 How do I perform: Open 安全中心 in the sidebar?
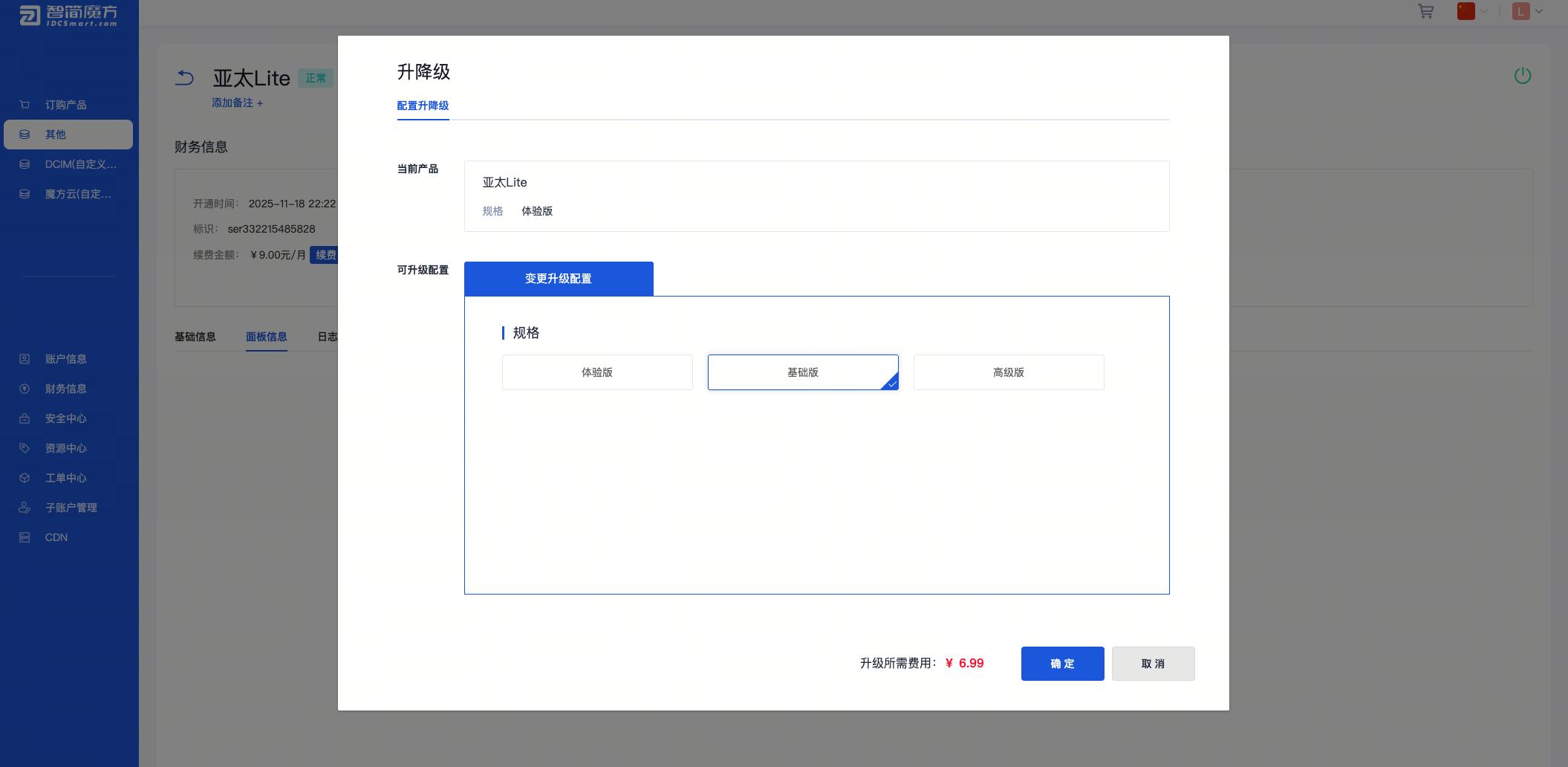[x=65, y=418]
